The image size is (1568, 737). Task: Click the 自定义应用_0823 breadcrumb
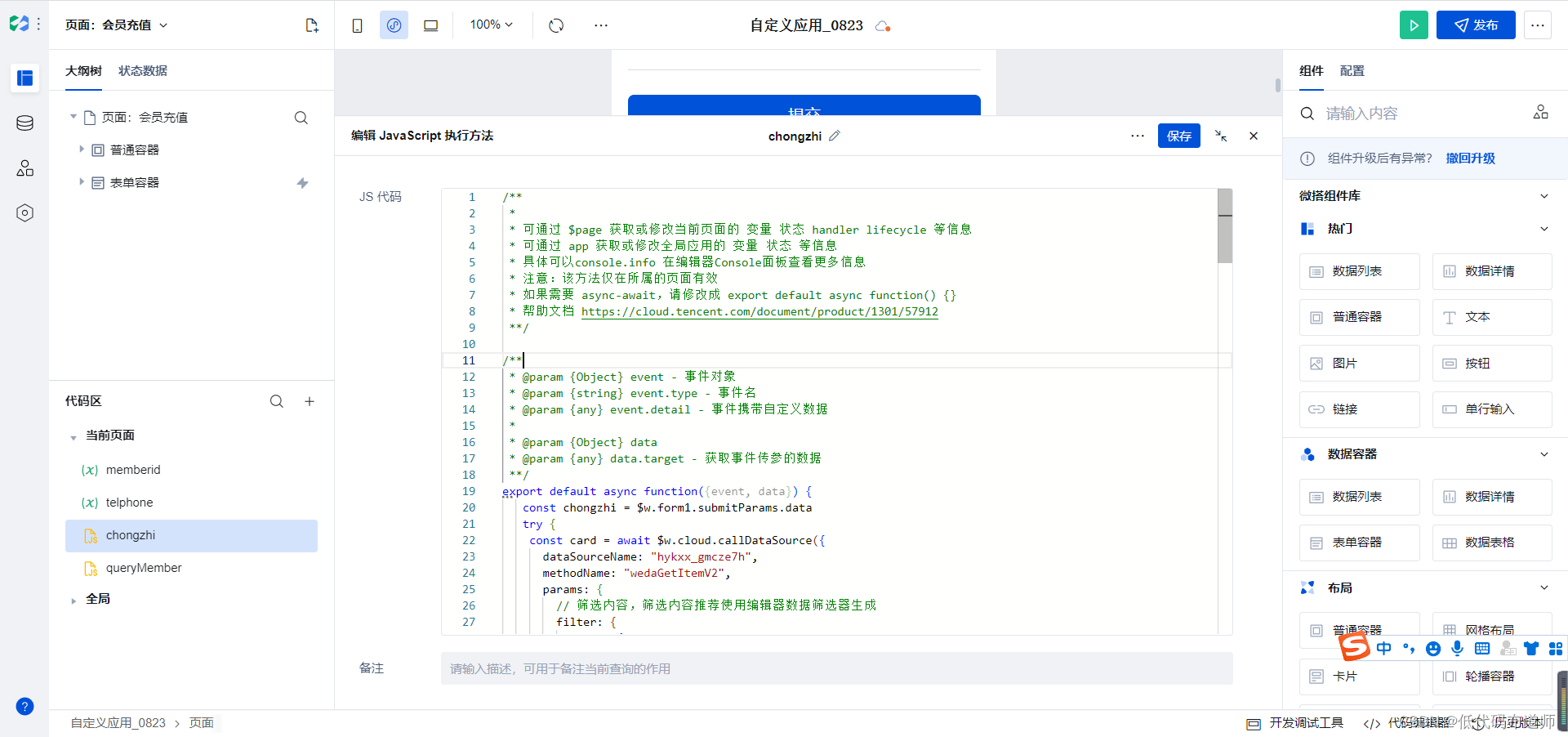(118, 723)
